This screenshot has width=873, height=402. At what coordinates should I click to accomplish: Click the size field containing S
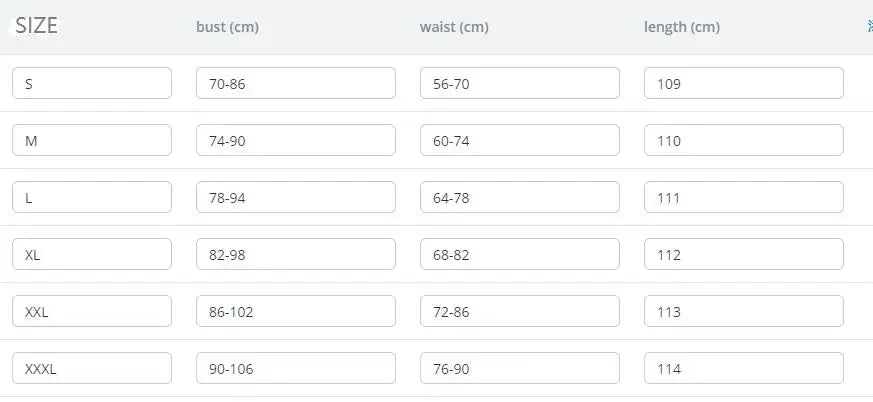click(x=92, y=84)
